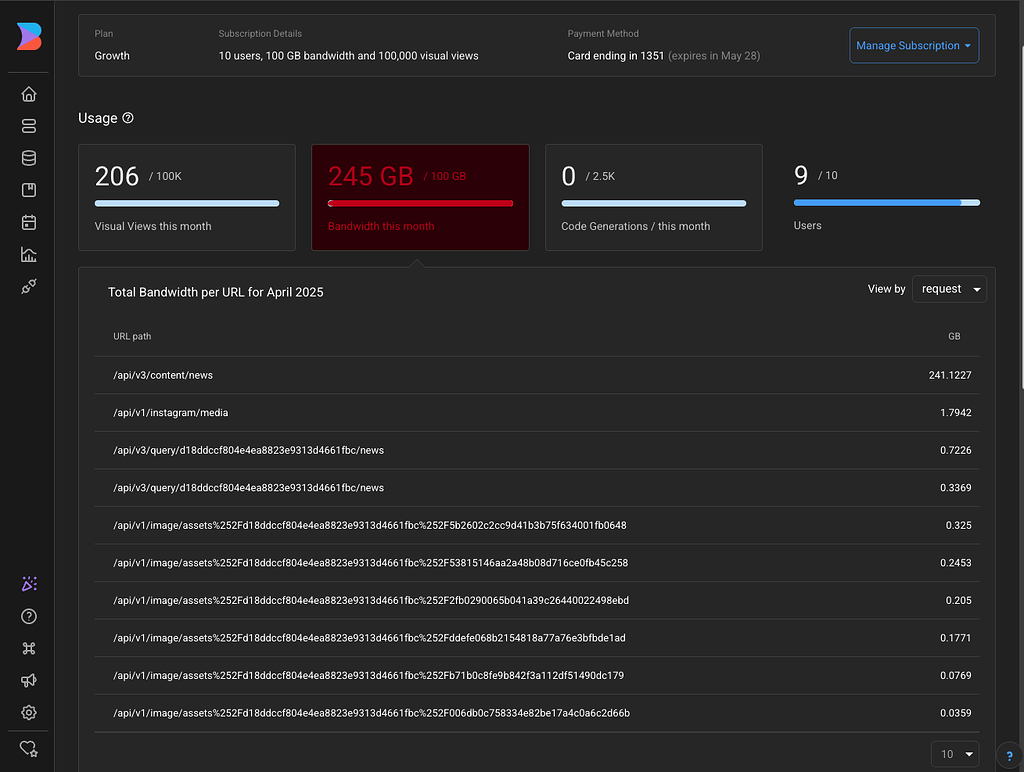
Task: Open the keyboard shortcuts icon
Action: 28,648
